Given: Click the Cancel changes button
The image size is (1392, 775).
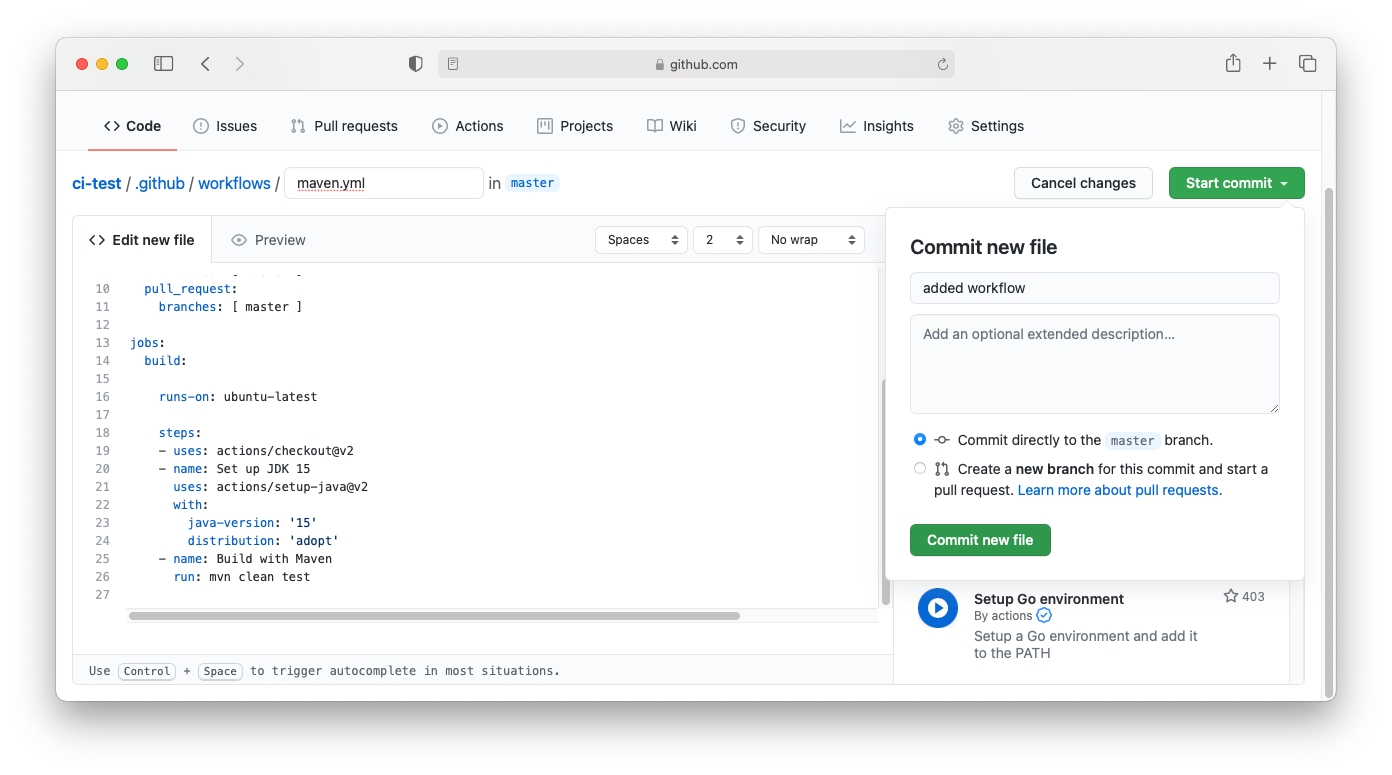Looking at the screenshot, I should click(x=1083, y=183).
